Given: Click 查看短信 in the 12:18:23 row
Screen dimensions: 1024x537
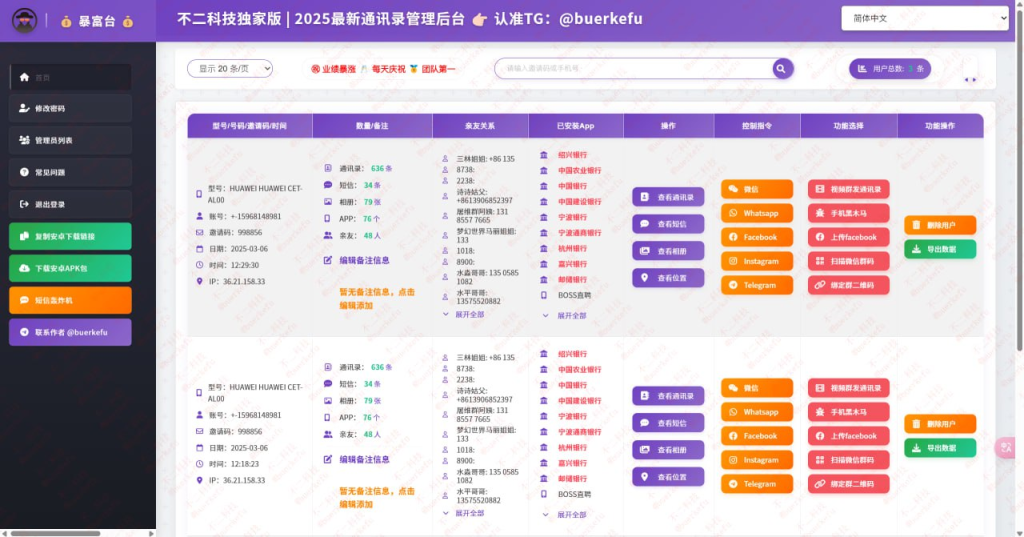Looking at the screenshot, I should point(668,423).
